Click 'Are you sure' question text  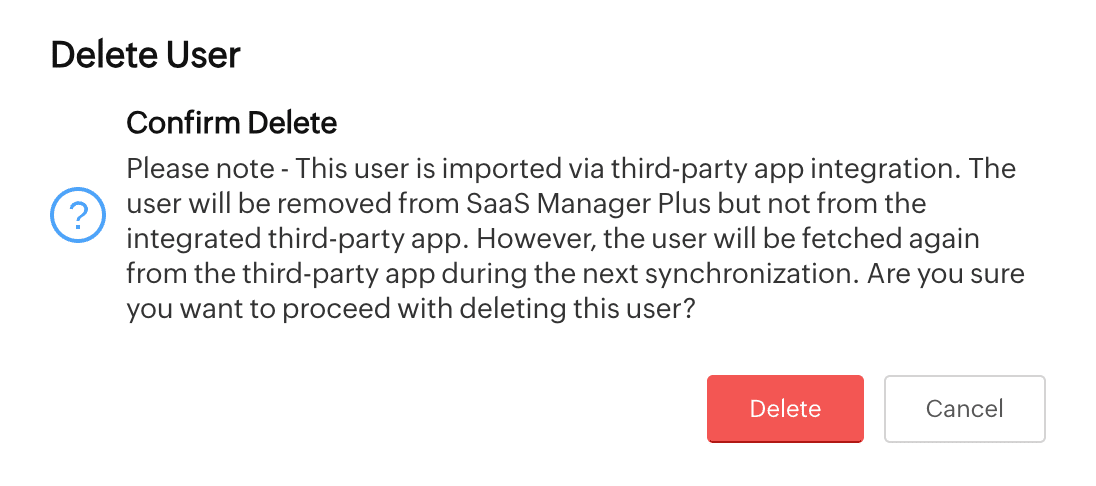pos(946,273)
